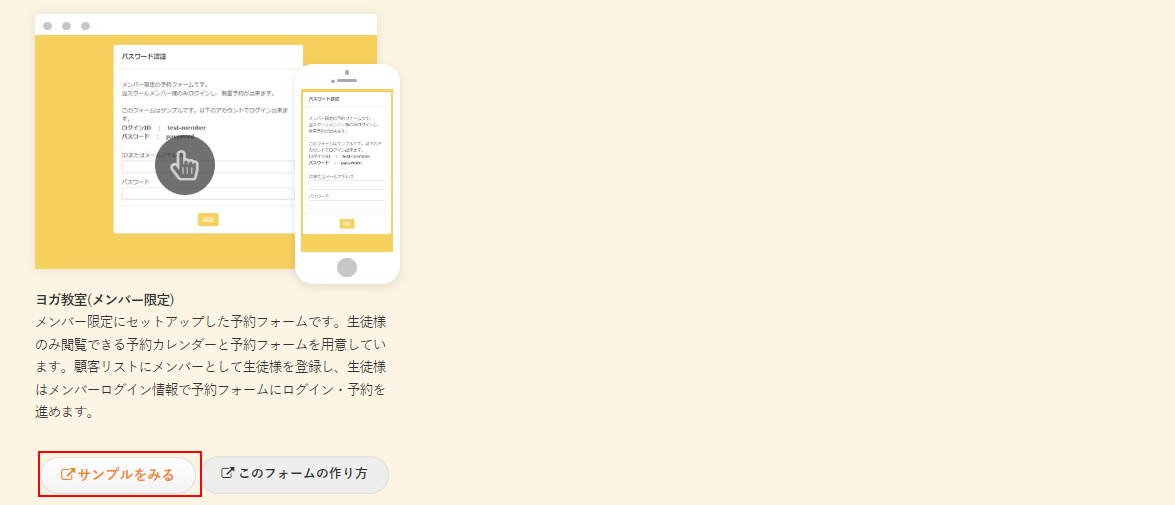Screen dimensions: 1175x505
Task: Click パスワード認証 heading in desktop preview
Action: [x=144, y=57]
